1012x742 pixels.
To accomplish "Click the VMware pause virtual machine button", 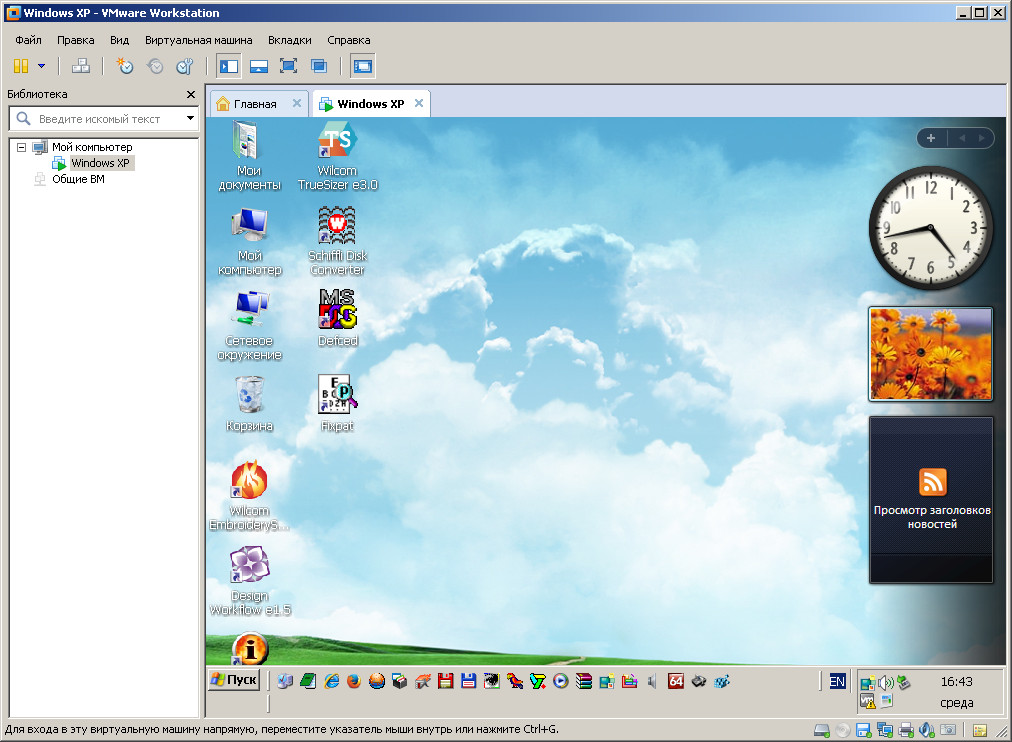I will coord(21,66).
